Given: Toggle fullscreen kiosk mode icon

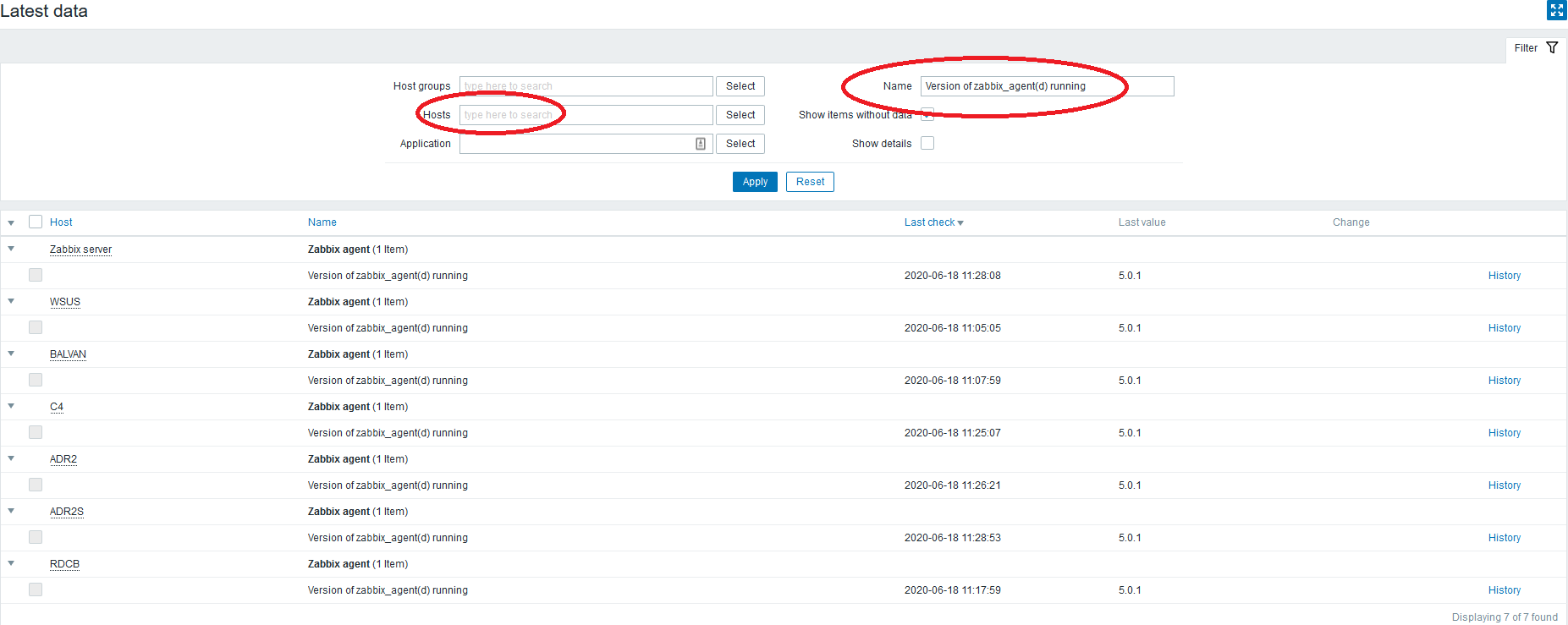Looking at the screenshot, I should point(1557,10).
